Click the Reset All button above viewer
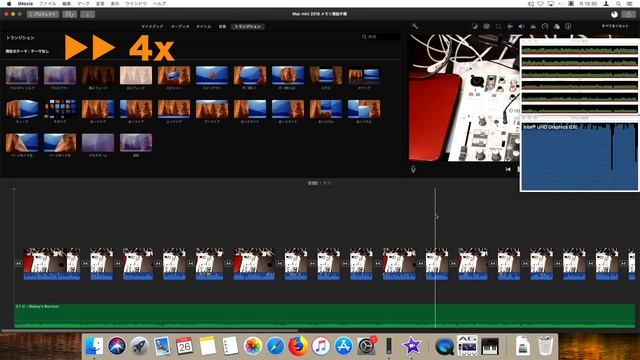The image size is (640, 360). pos(615,26)
